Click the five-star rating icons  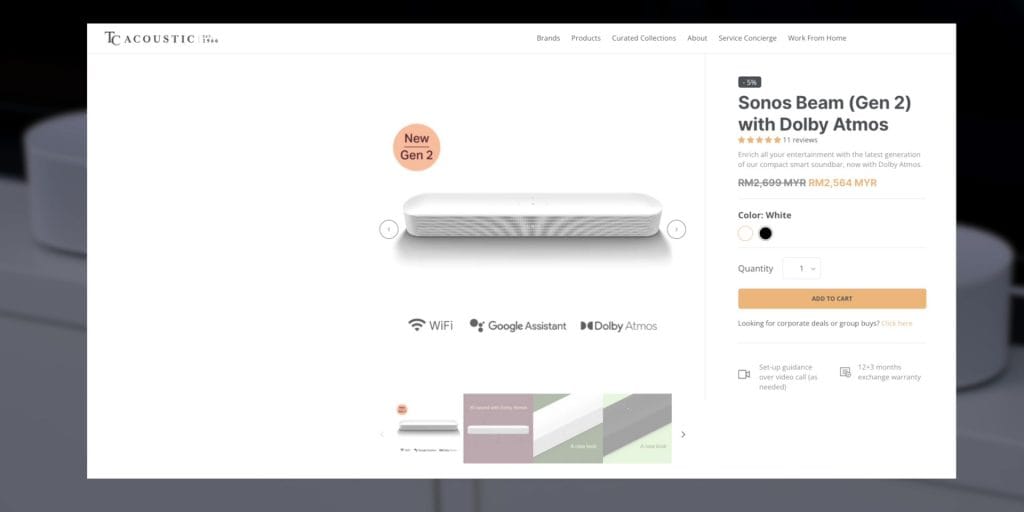coord(759,140)
